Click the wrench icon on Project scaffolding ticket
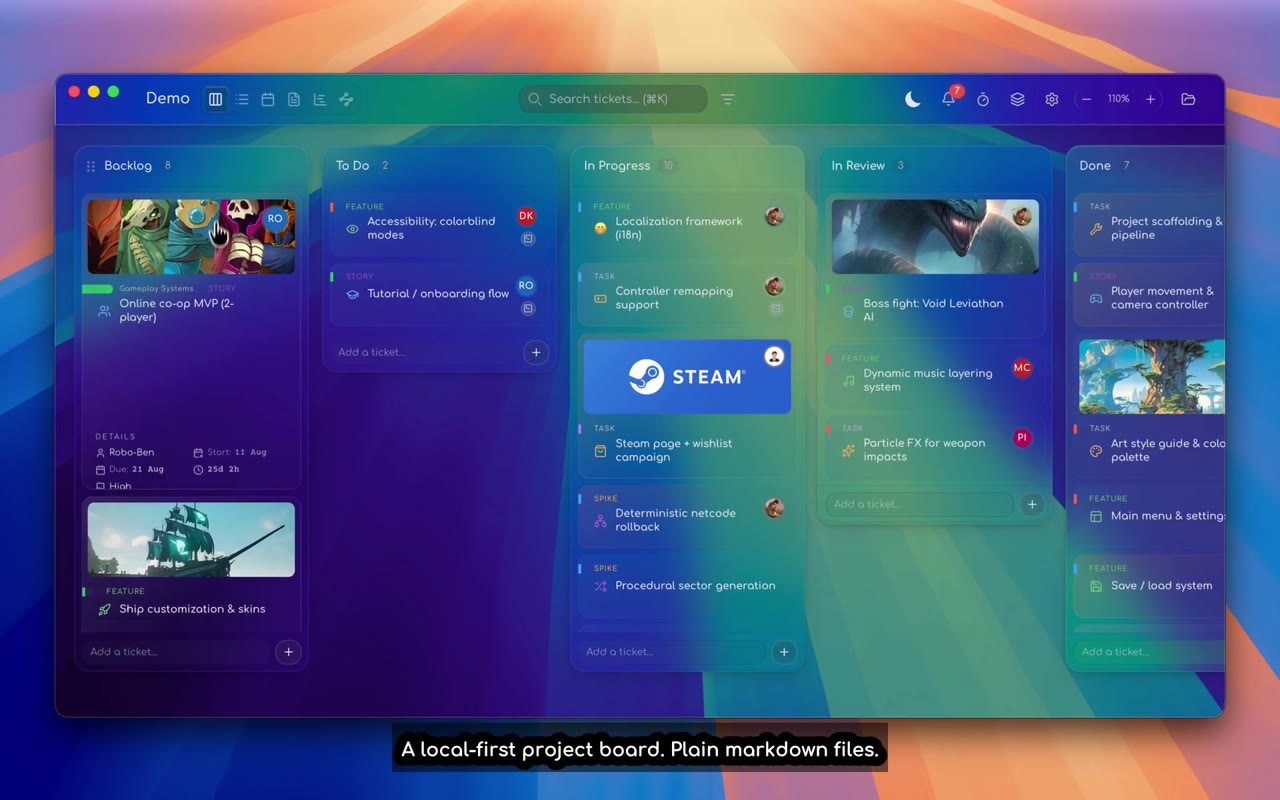 pos(1096,229)
